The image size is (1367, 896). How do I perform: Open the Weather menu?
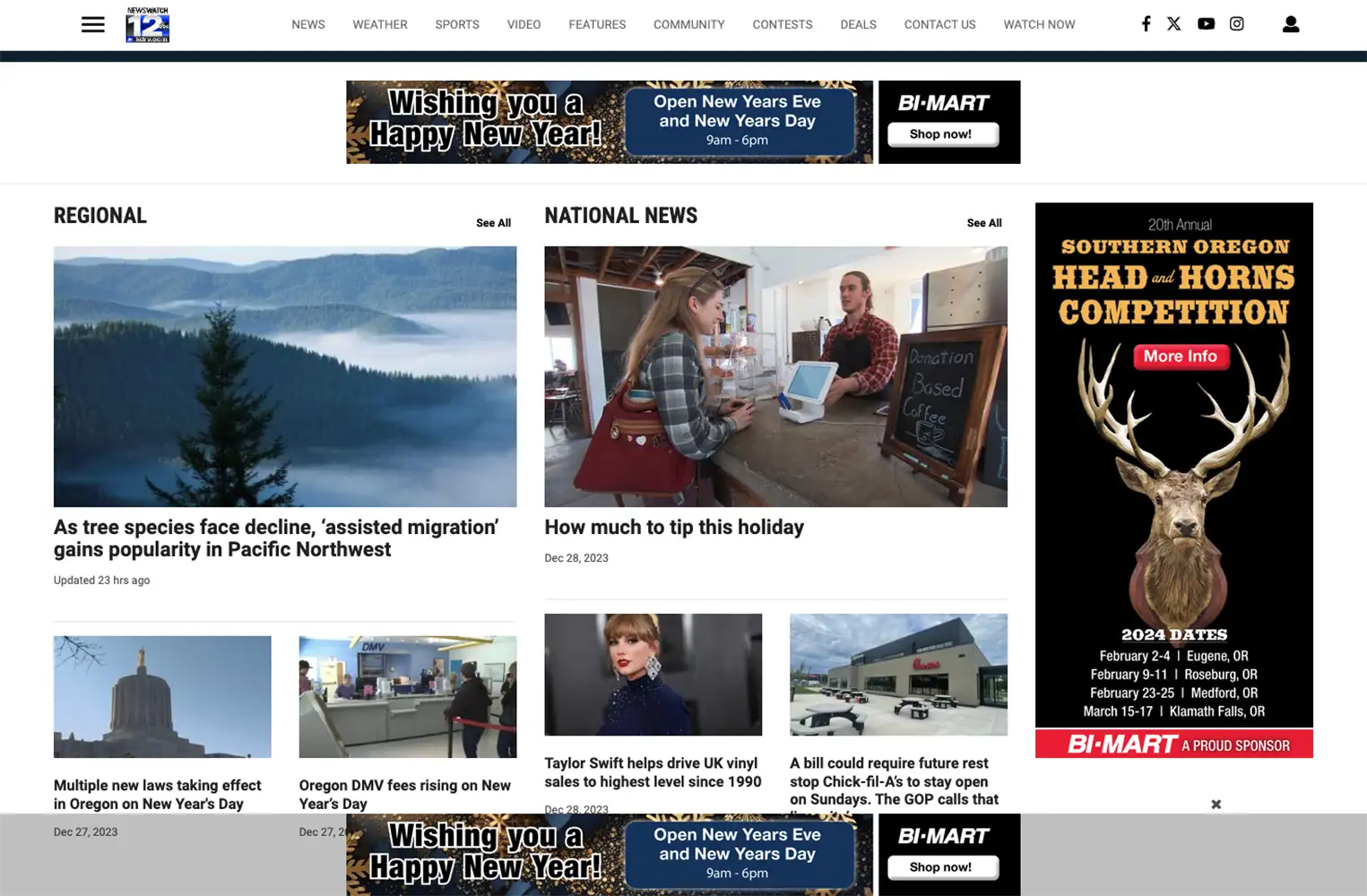click(x=380, y=24)
